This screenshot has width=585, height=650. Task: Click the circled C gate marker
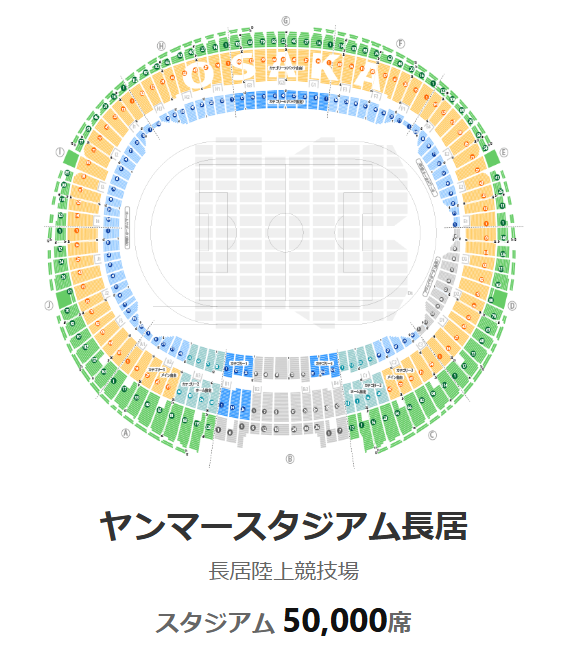[x=432, y=435]
